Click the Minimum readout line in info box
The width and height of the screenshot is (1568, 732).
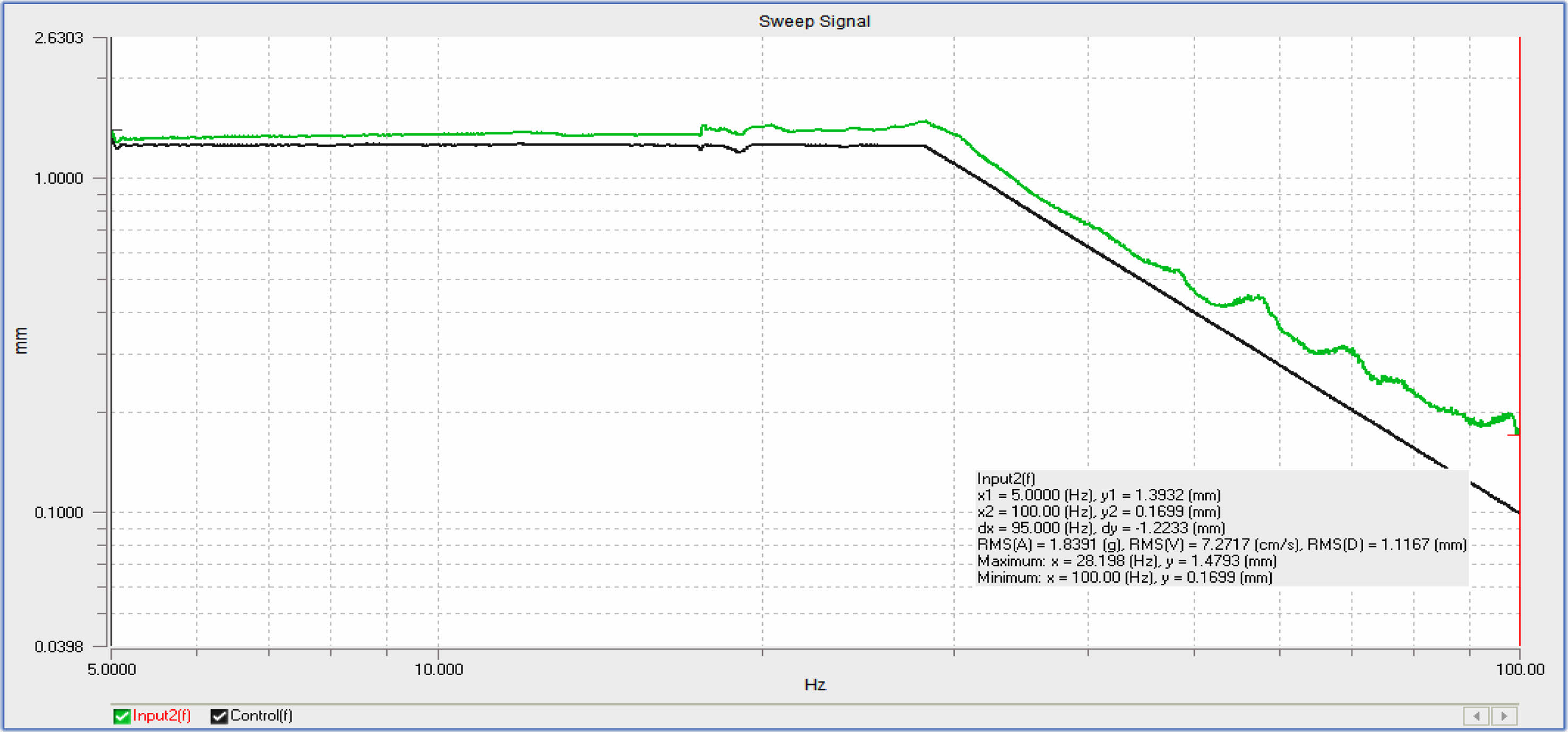(1125, 577)
